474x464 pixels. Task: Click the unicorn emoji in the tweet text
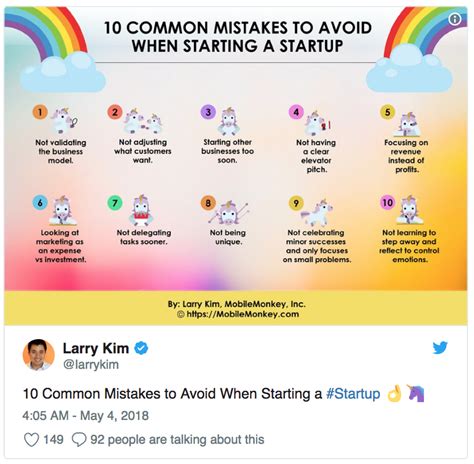click(416, 393)
